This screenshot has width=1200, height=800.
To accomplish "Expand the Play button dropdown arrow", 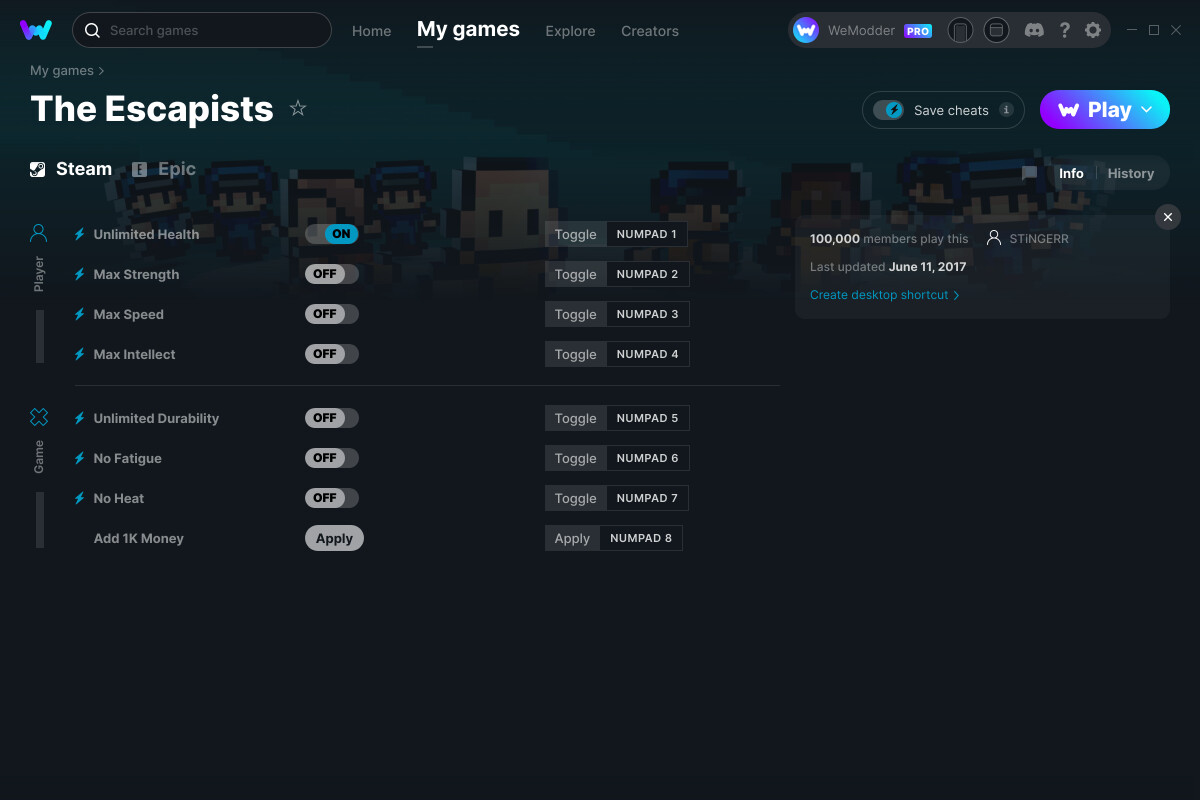I will pyautogui.click(x=1148, y=110).
